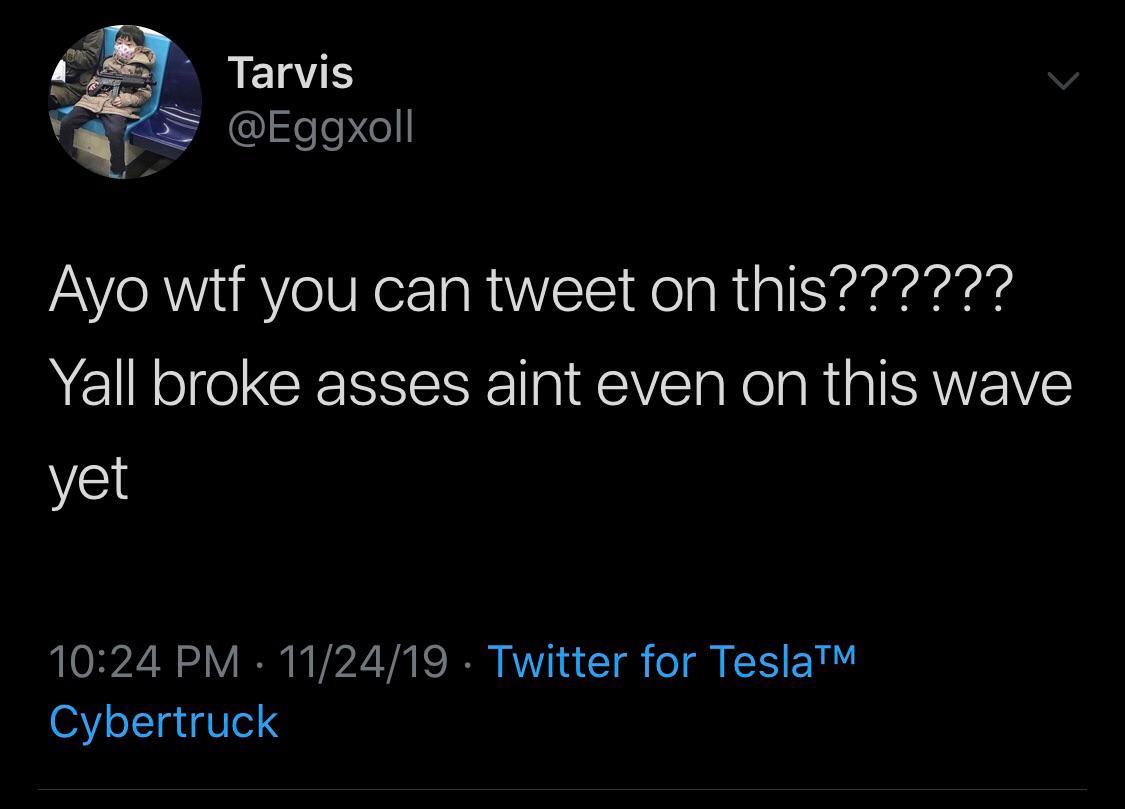
Task: Click the blue word Cybertruck
Action: 163,721
